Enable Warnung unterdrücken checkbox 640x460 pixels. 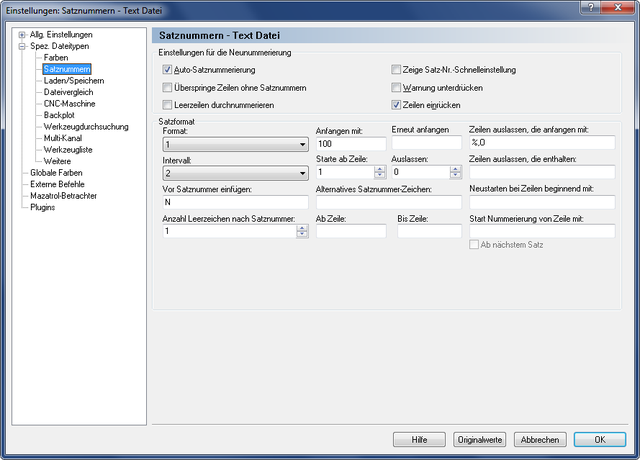click(x=396, y=87)
